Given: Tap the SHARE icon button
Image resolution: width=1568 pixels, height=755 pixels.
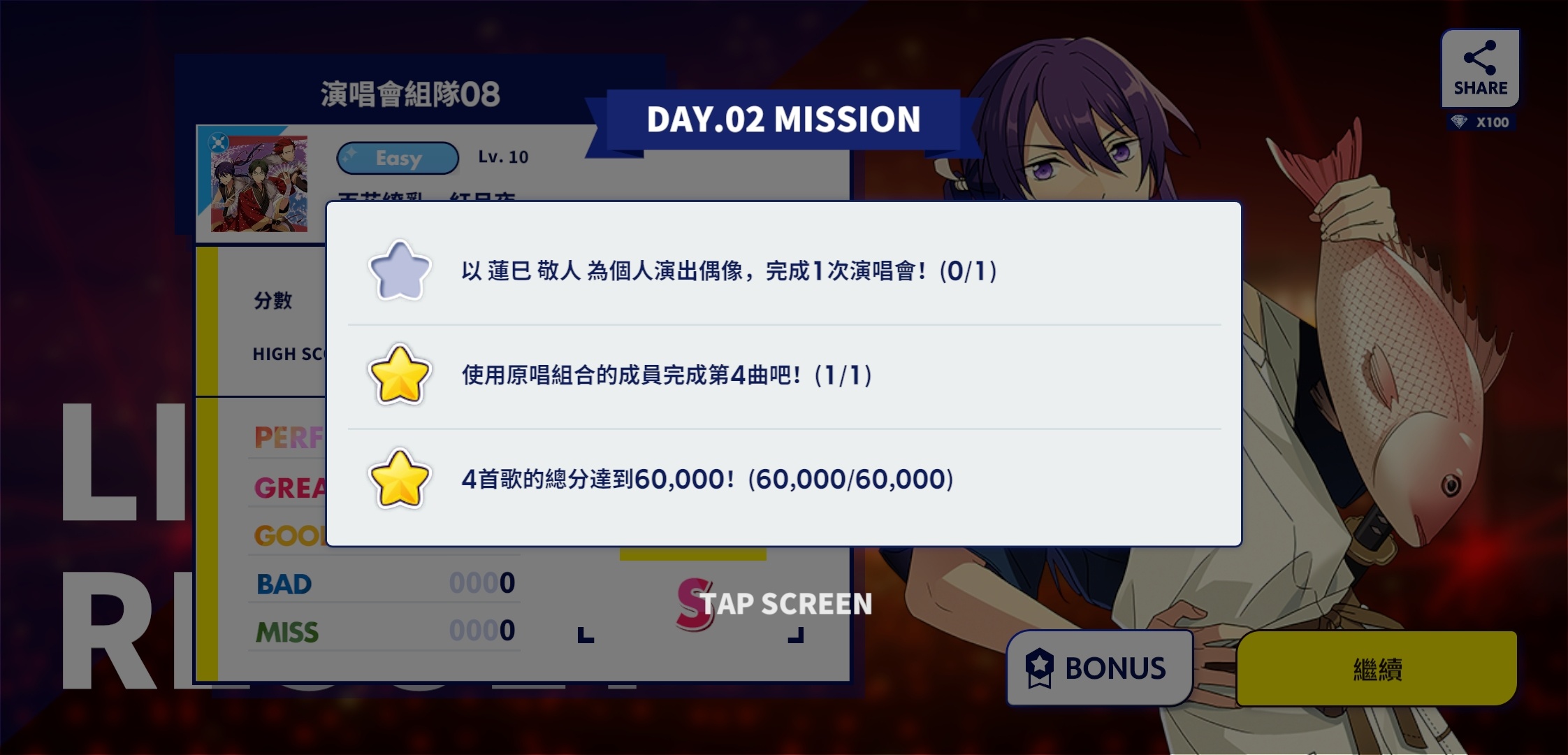Looking at the screenshot, I should tap(1480, 69).
